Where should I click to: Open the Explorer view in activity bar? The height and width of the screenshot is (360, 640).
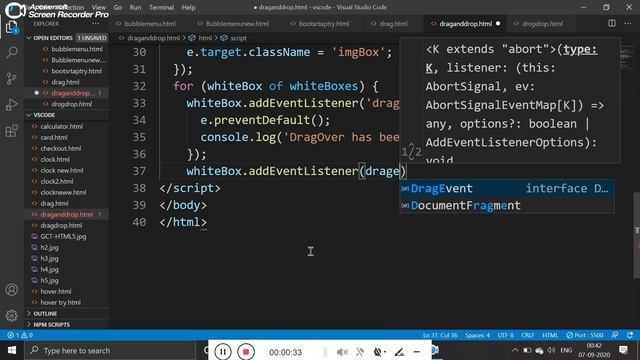[x=11, y=28]
